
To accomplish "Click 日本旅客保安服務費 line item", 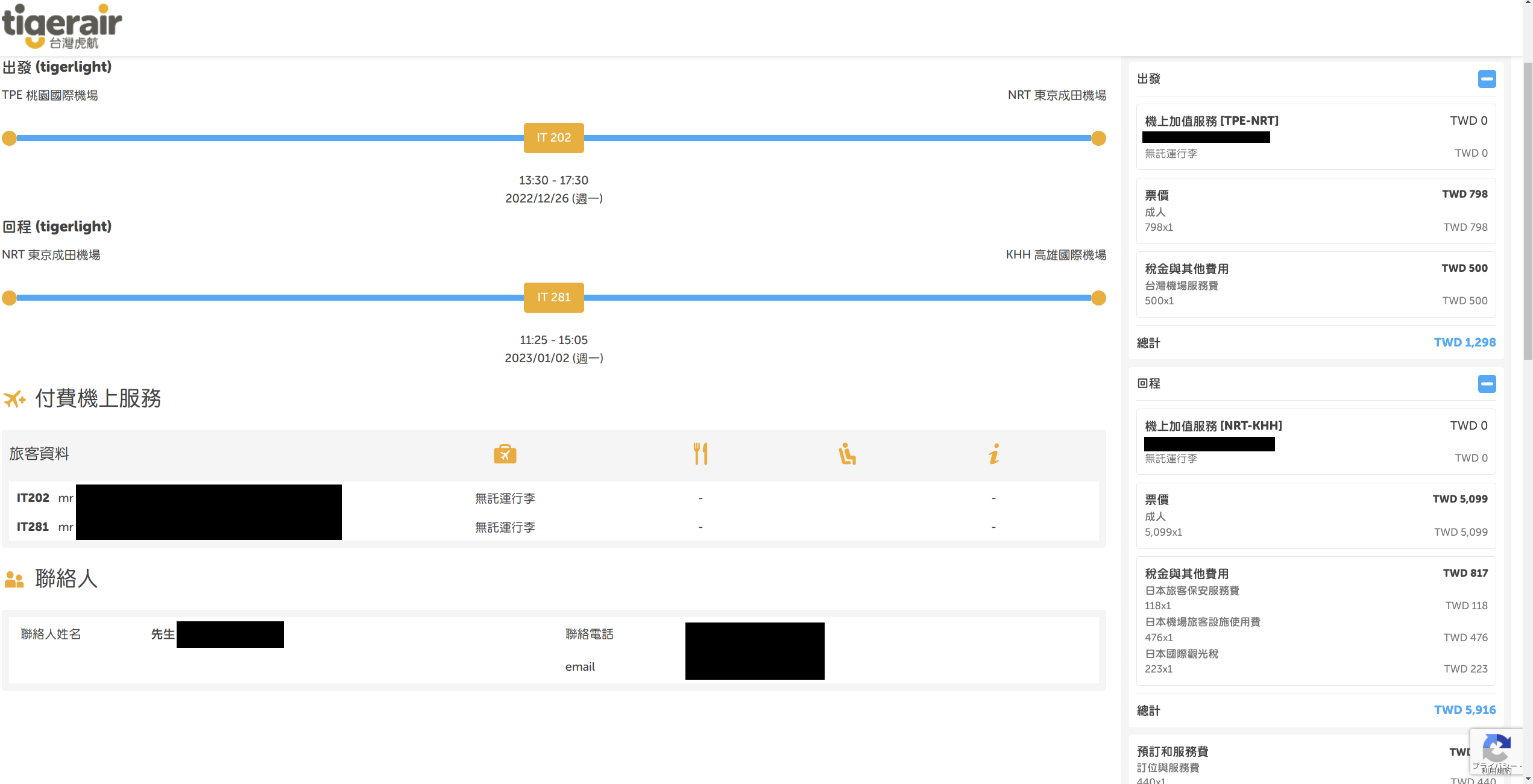I will tap(1192, 591).
